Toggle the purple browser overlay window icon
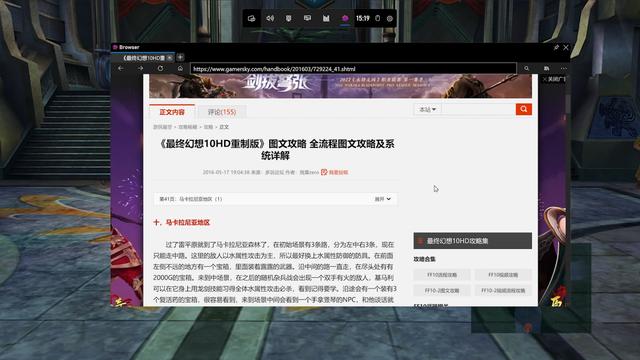 coord(345,18)
